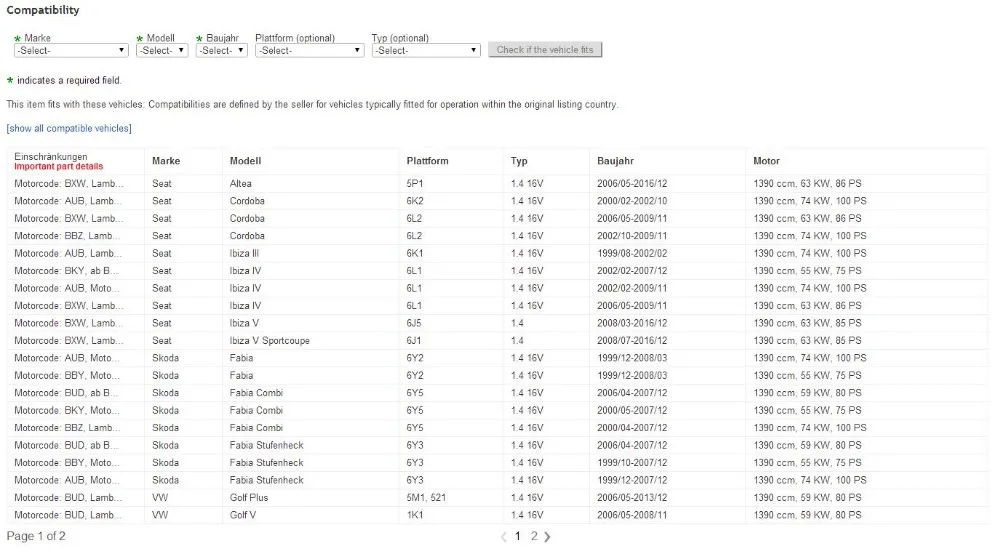Click Seat brand cell in Altea row
1000x554 pixels.
click(162, 184)
